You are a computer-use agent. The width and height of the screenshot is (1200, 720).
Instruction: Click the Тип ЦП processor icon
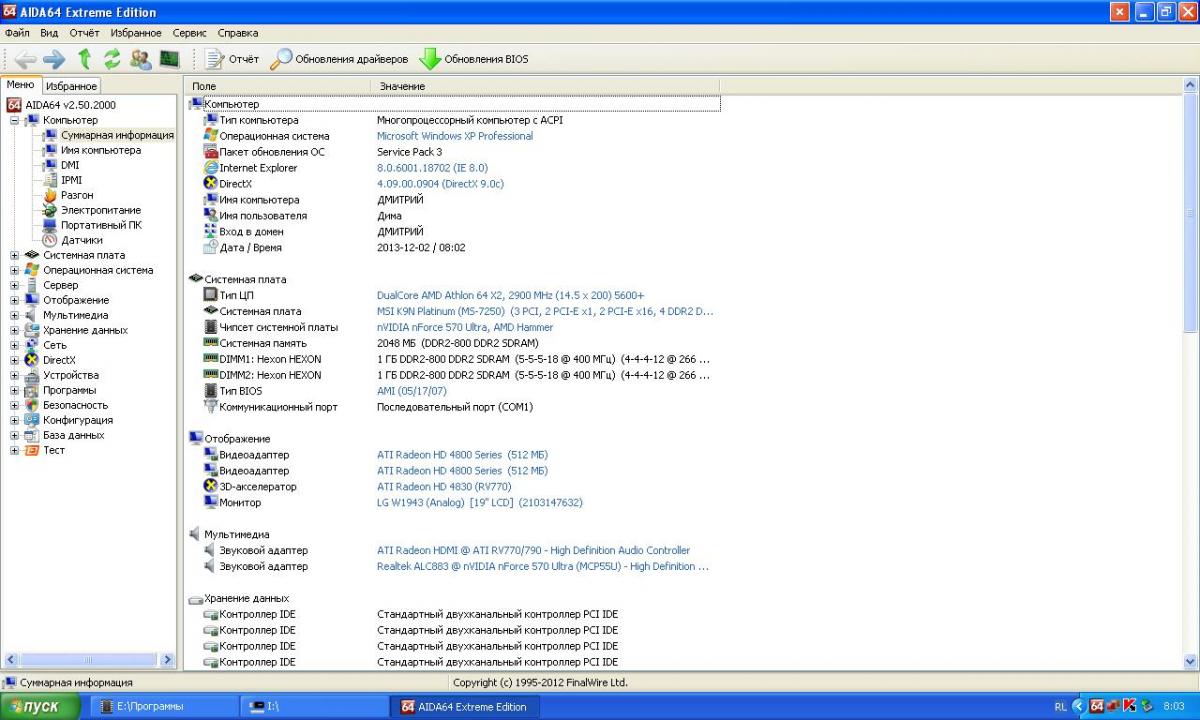tap(210, 295)
